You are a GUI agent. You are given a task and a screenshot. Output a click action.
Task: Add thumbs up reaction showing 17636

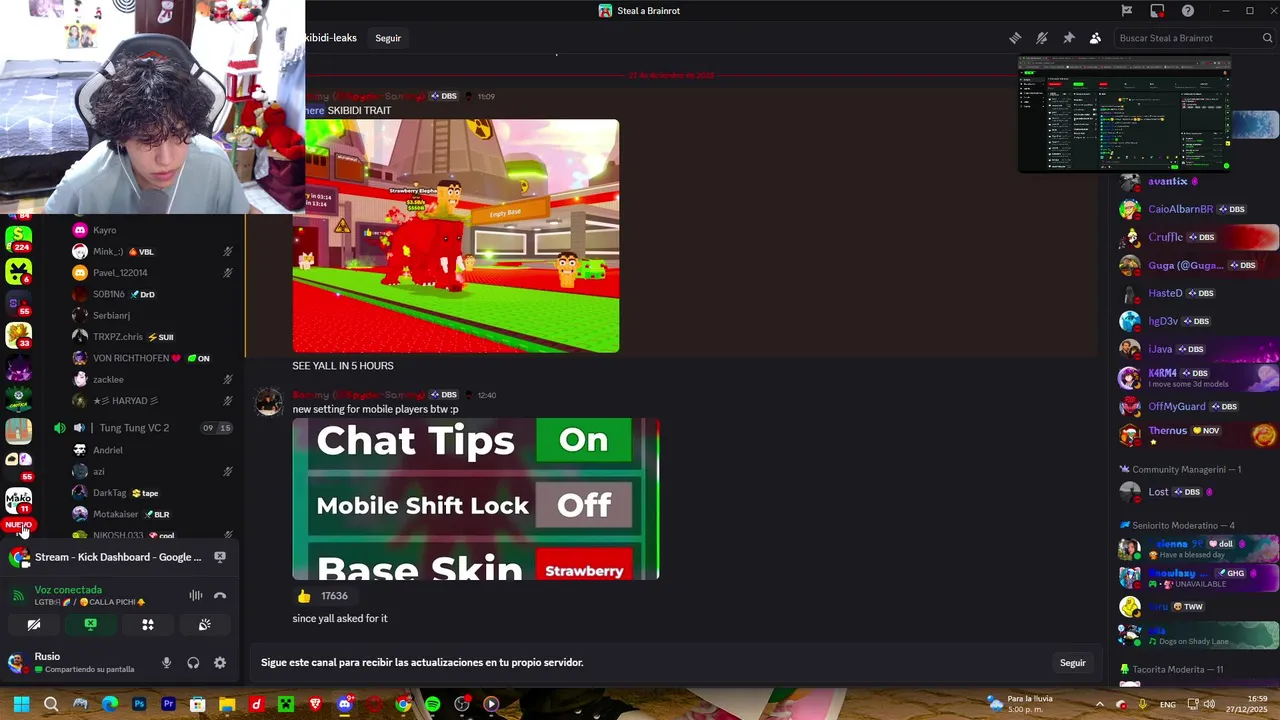pos(322,596)
